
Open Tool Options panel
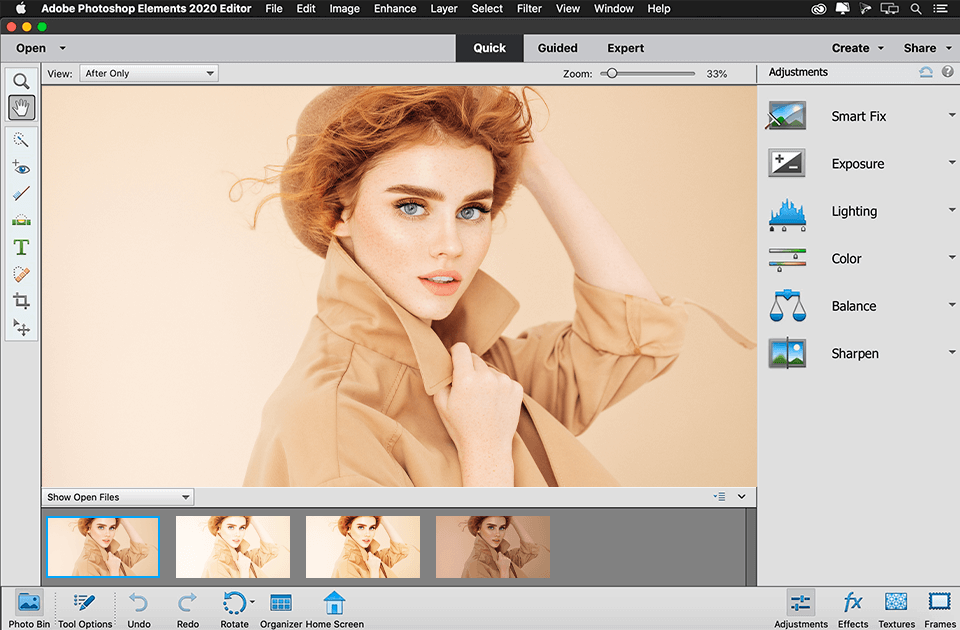(85, 610)
